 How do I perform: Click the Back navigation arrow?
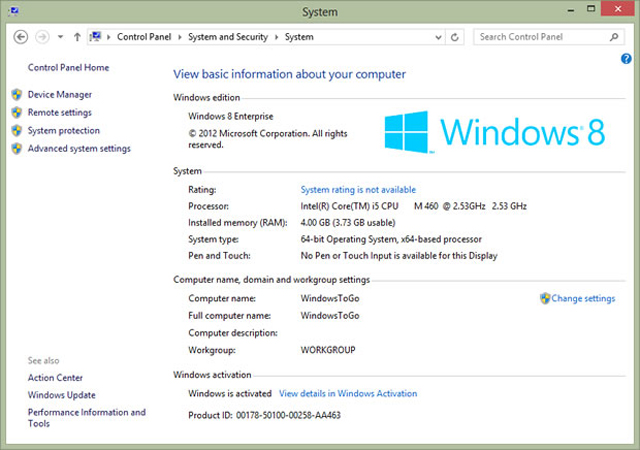[21, 37]
